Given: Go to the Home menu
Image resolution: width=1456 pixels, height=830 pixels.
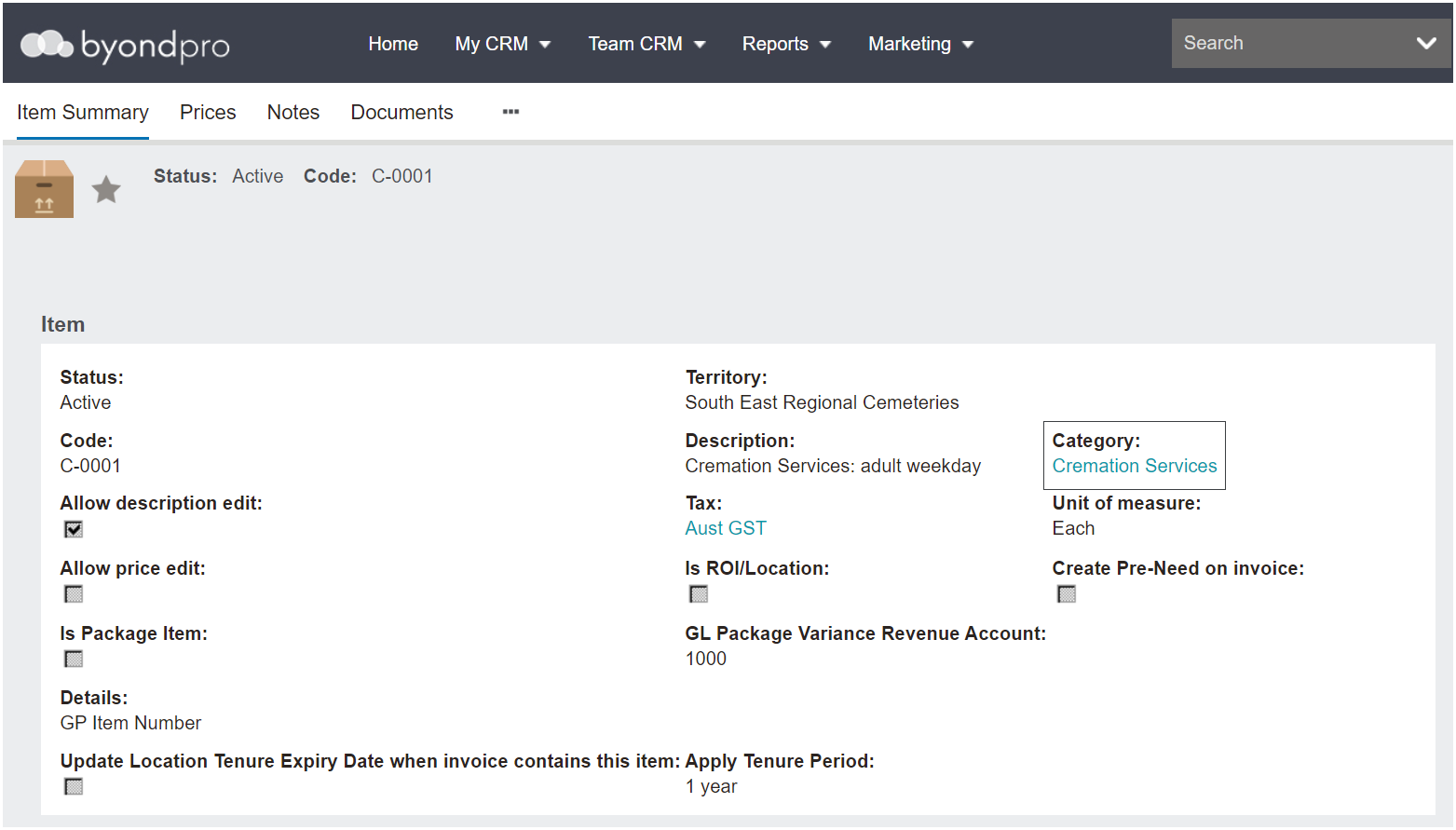Looking at the screenshot, I should 393,44.
